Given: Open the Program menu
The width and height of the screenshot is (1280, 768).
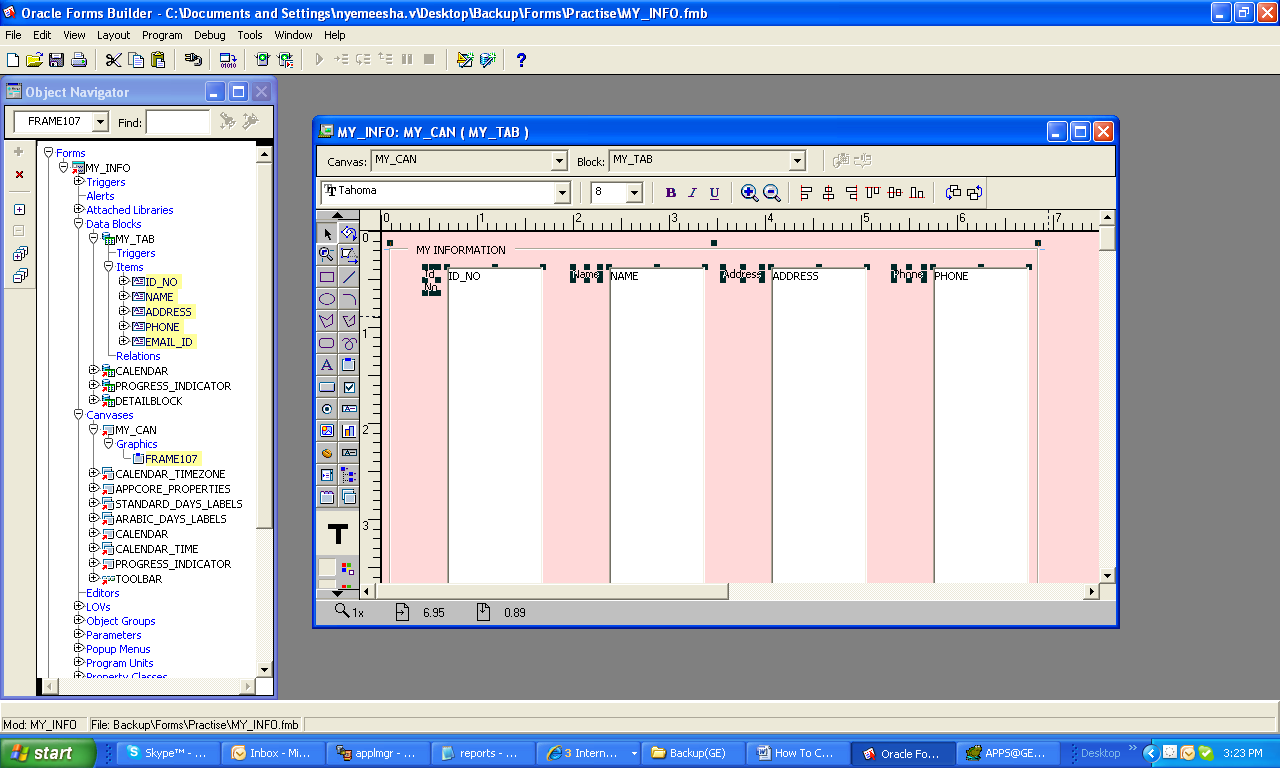Looking at the screenshot, I should 162,35.
